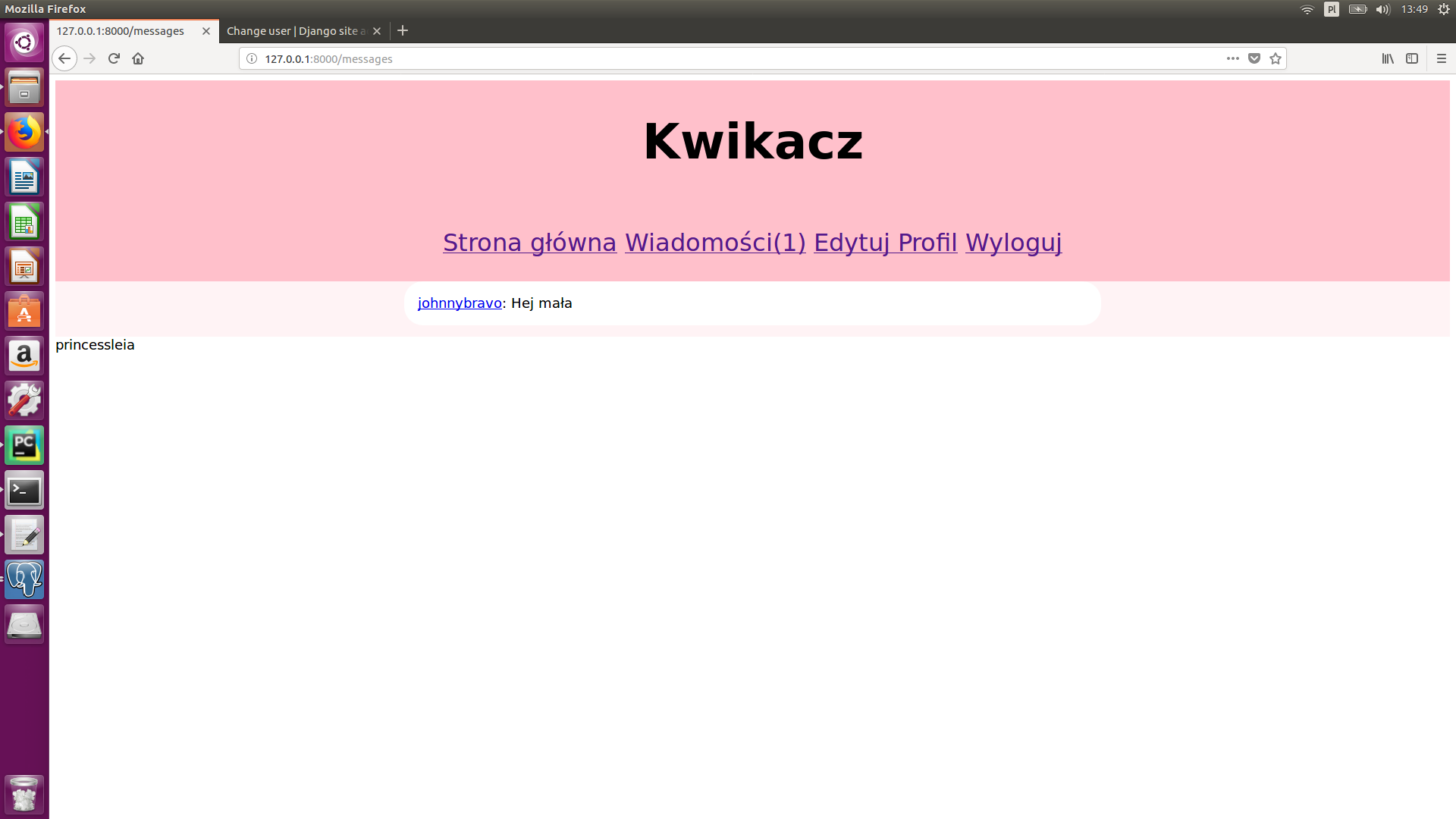Click the Pl keyboard layout indicator

pyautogui.click(x=1332, y=9)
